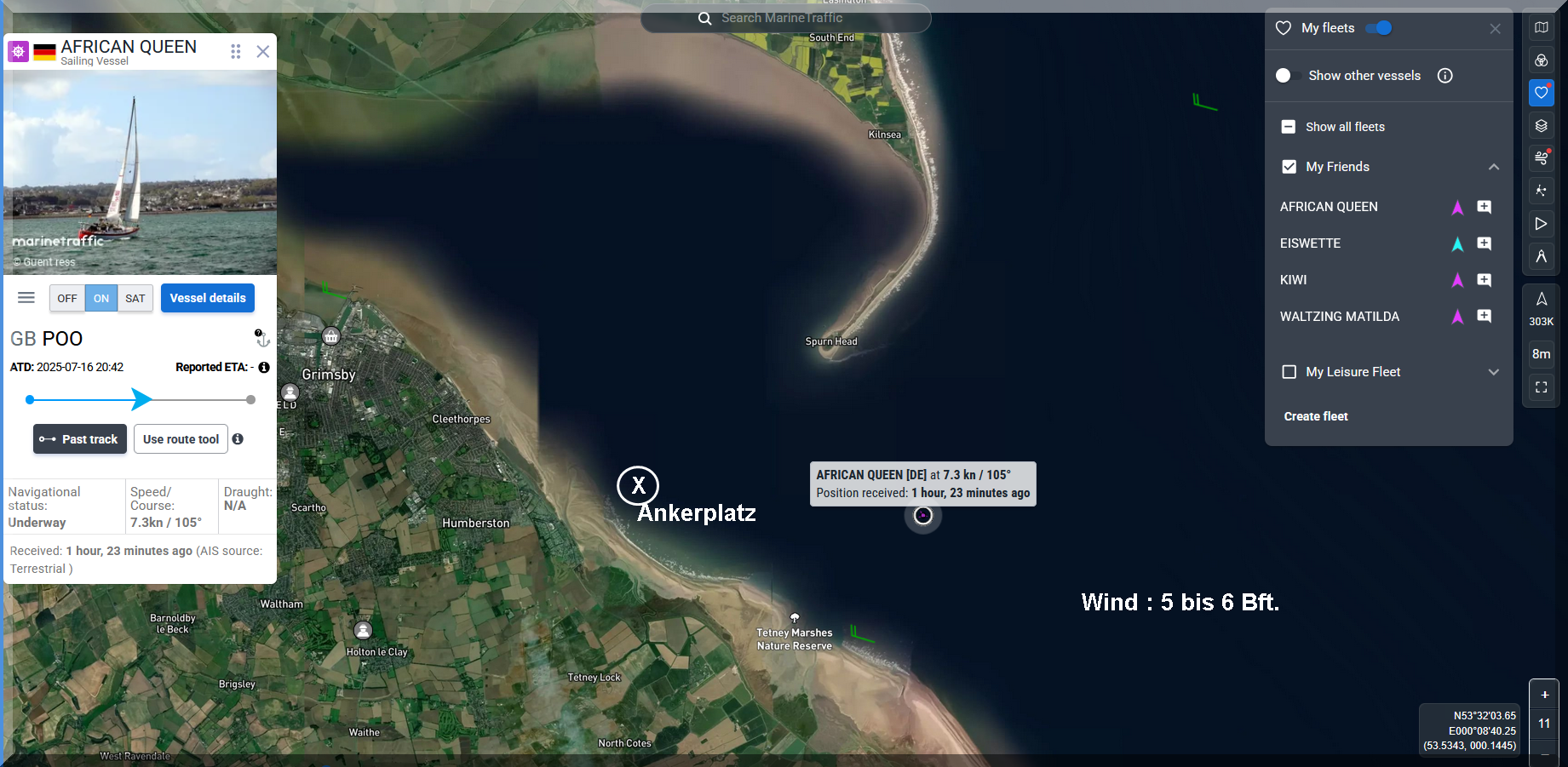Enable the My Leisure Fleet checkbox

1289,372
